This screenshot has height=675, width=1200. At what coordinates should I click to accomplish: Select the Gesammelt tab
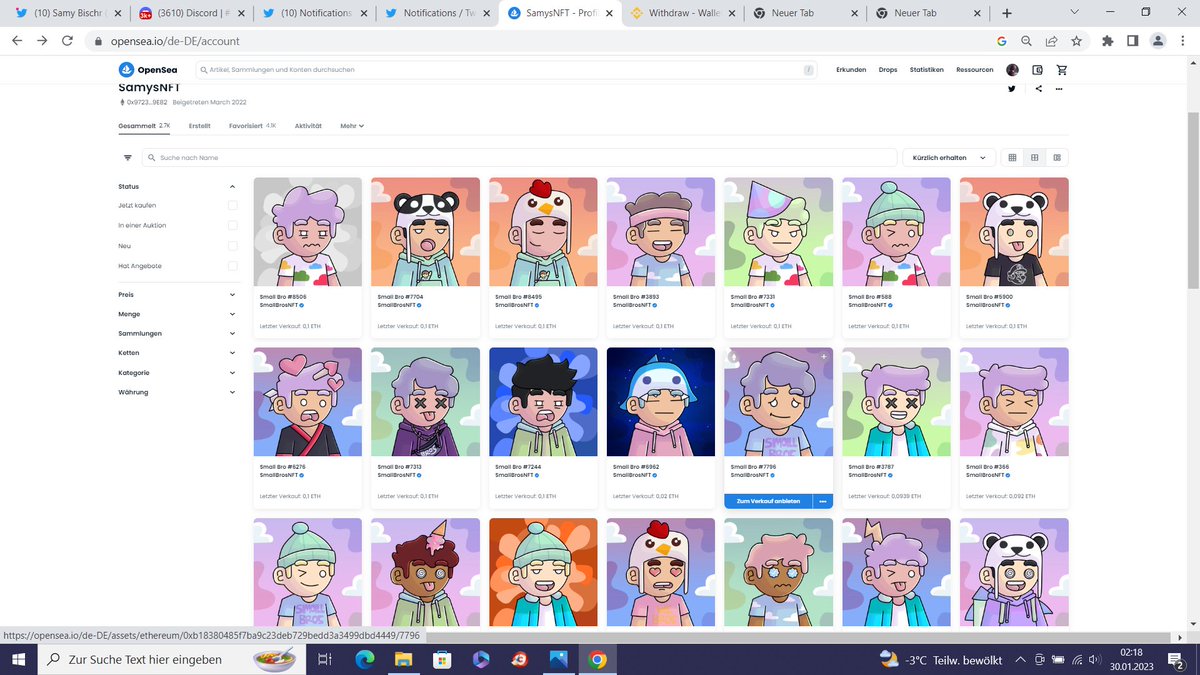[x=144, y=126]
